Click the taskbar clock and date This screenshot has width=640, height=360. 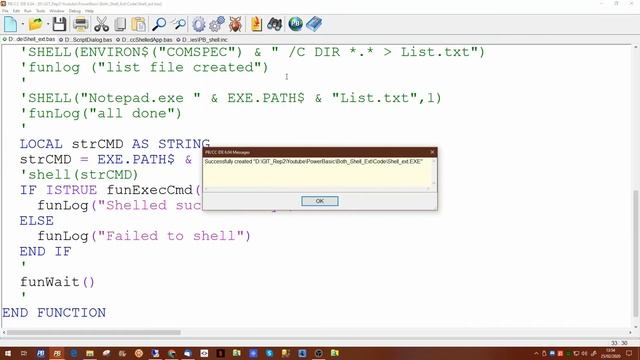(x=611, y=353)
